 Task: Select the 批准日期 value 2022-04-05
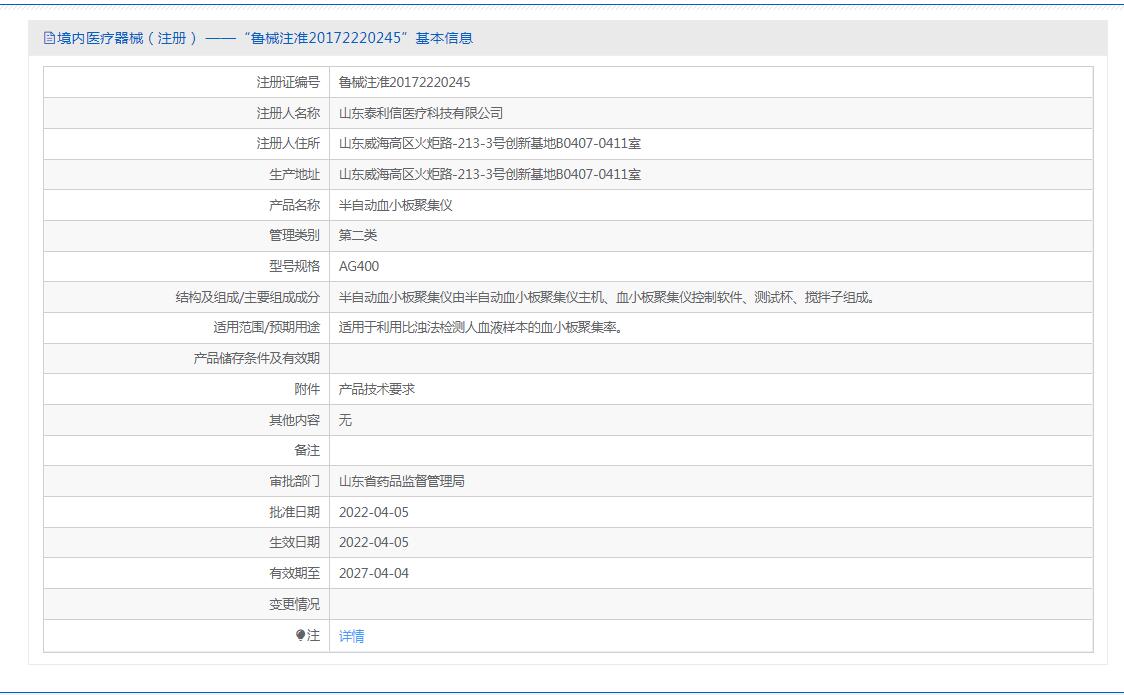(373, 512)
